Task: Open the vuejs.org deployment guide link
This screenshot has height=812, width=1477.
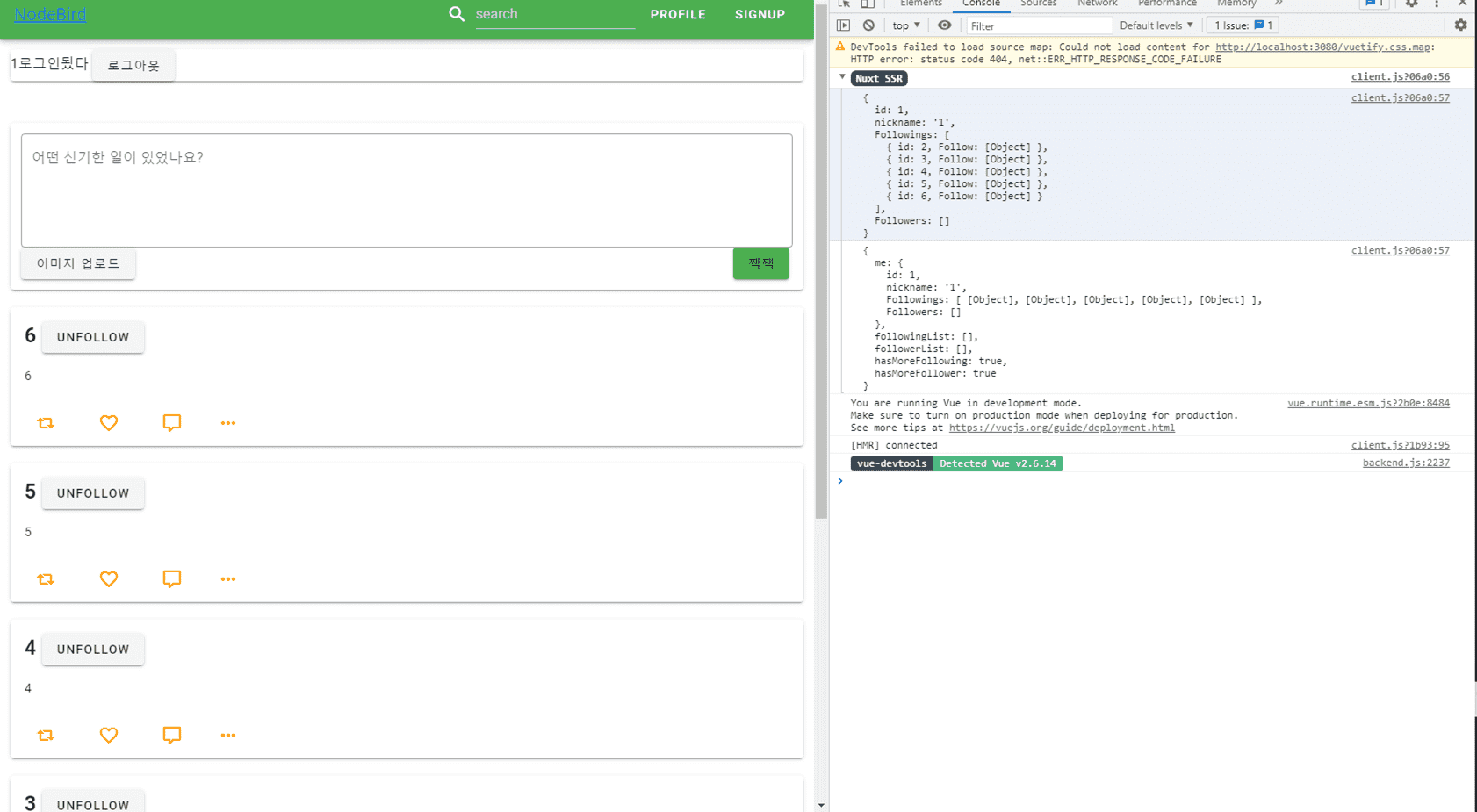Action: click(x=1062, y=428)
